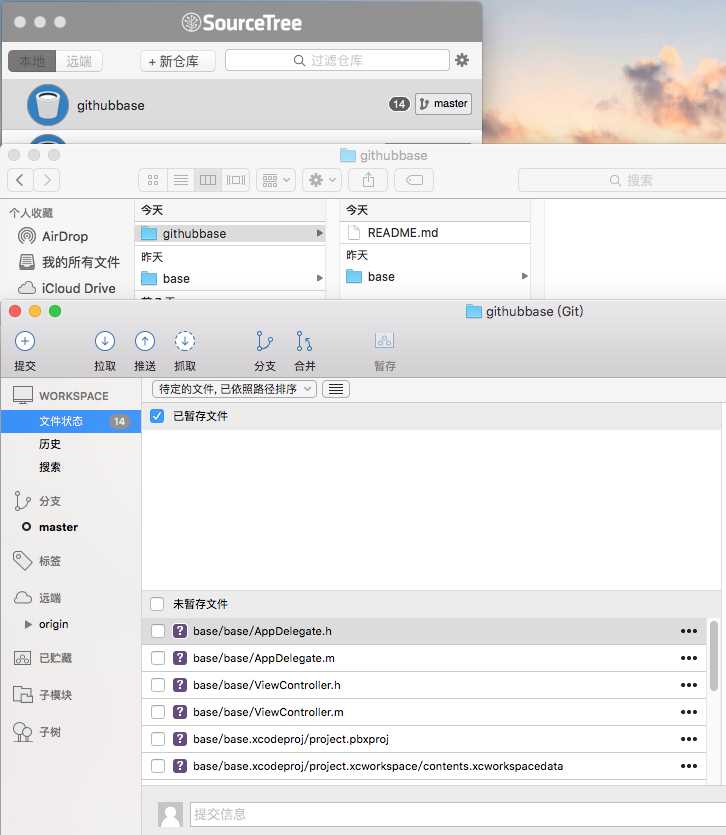
Task: Go forward in Finder window
Action: [x=47, y=180]
